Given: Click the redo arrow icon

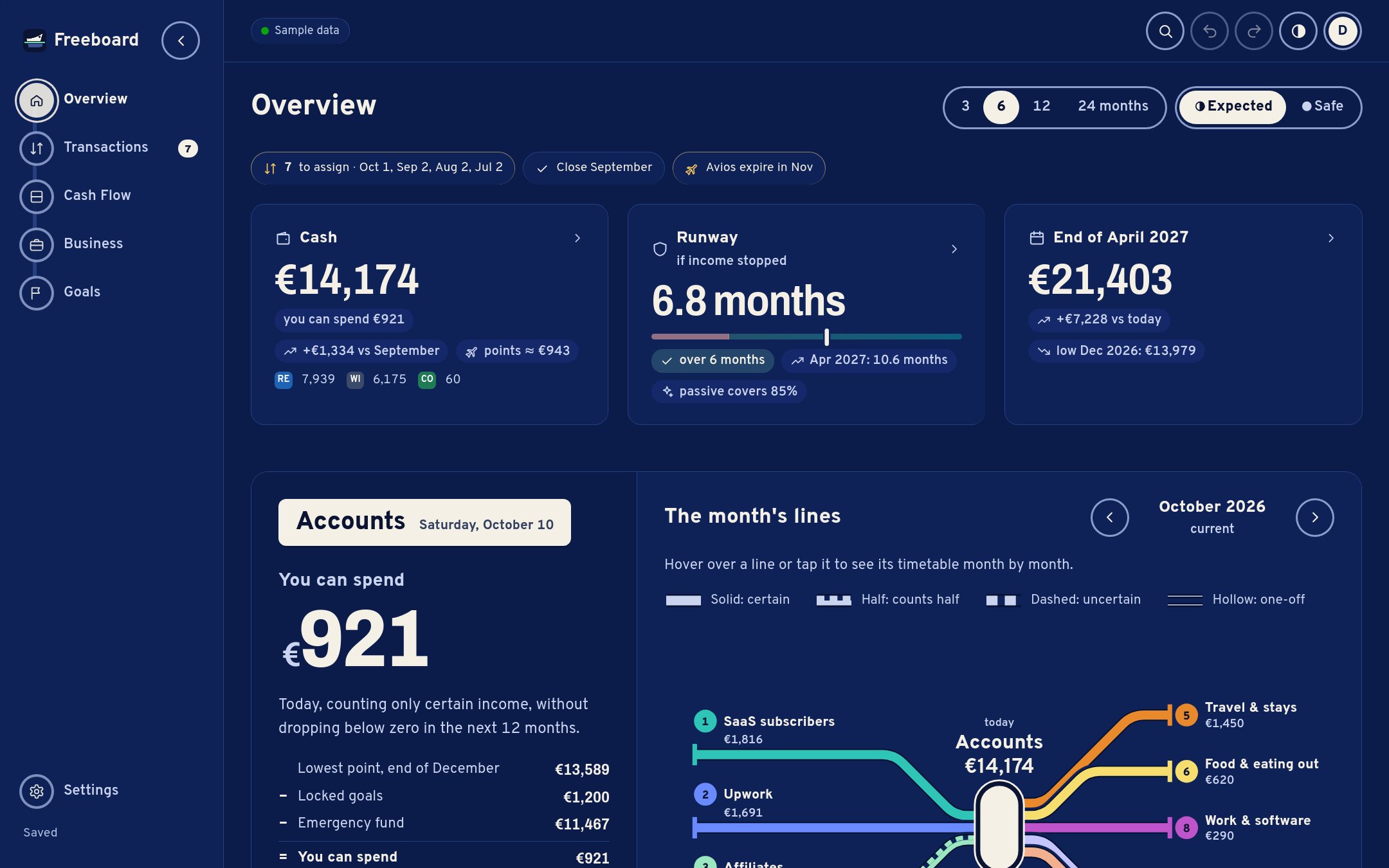Looking at the screenshot, I should [1254, 31].
